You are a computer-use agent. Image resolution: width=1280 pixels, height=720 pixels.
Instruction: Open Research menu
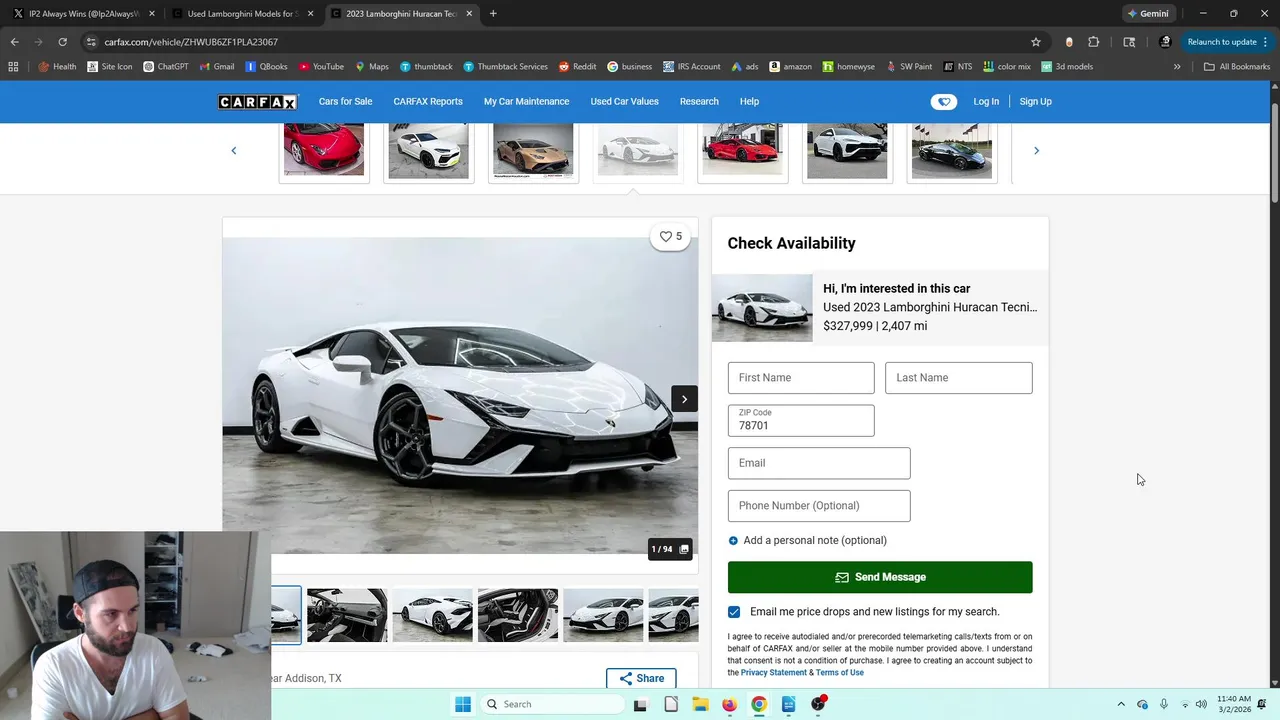699,102
